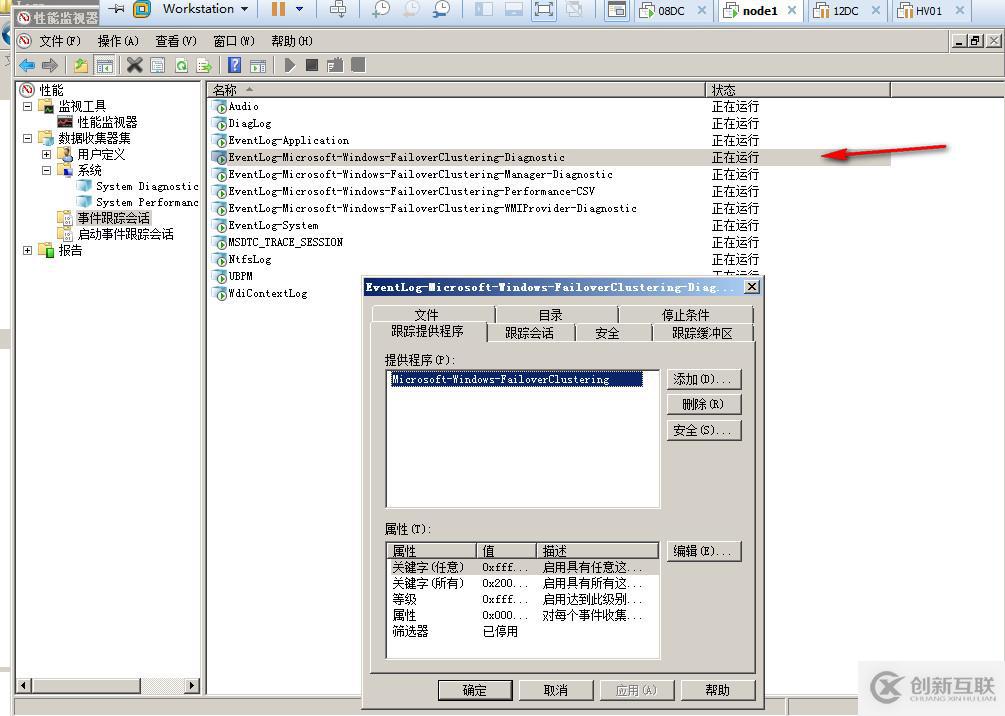Click the back arrow toolbar icon
Screen dimensions: 1005x716
(27, 65)
